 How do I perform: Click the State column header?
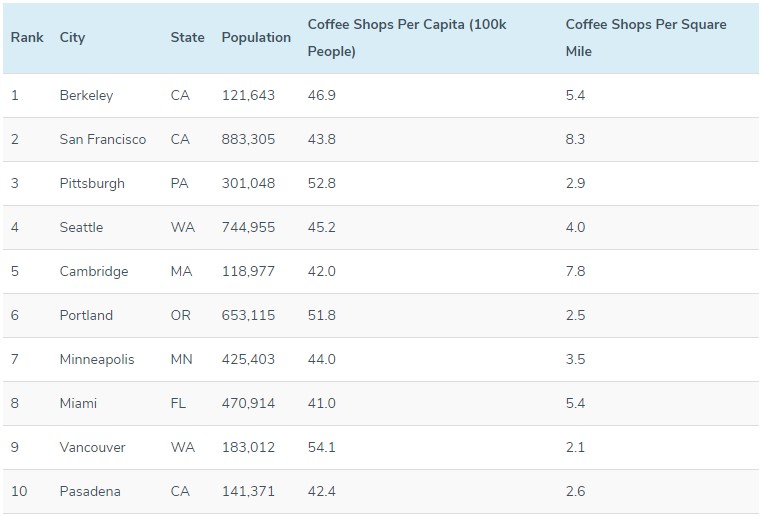pos(187,37)
